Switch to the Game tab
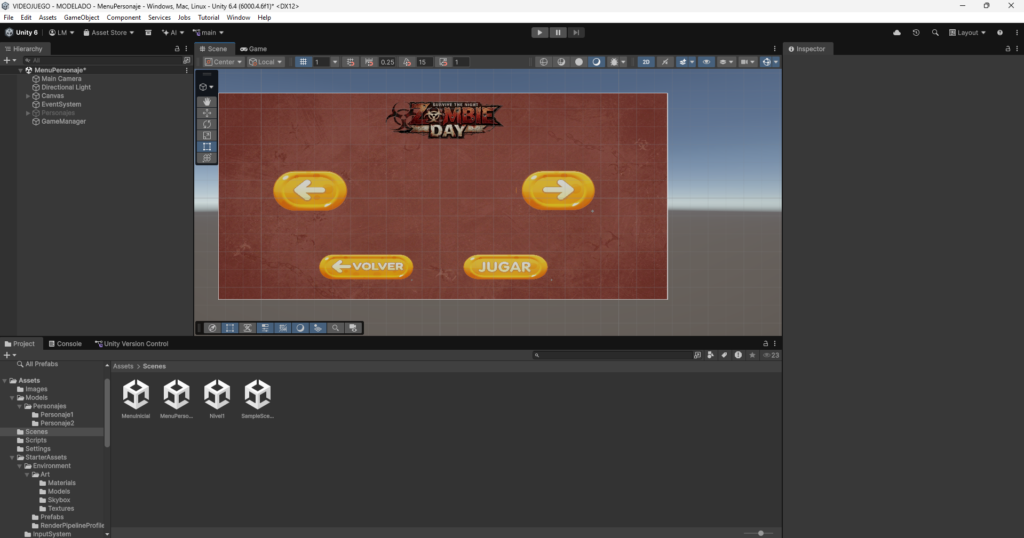This screenshot has height=538, width=1024. 253,49
